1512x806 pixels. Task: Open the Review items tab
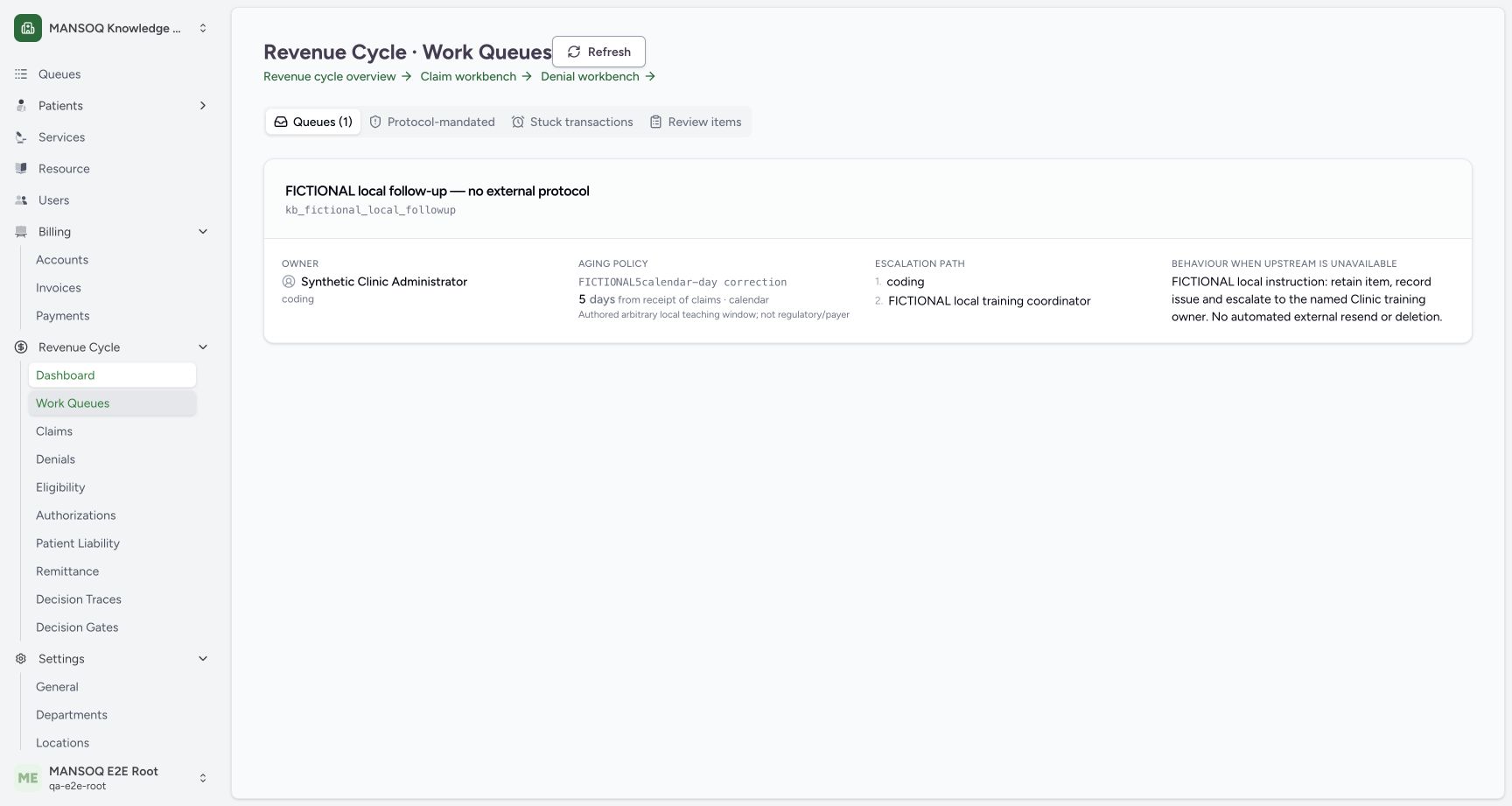point(696,122)
